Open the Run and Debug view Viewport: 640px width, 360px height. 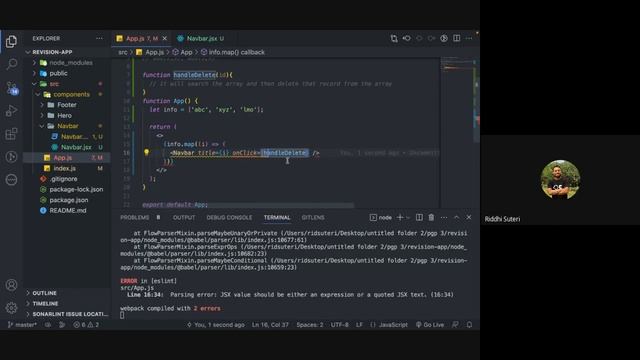(x=11, y=111)
